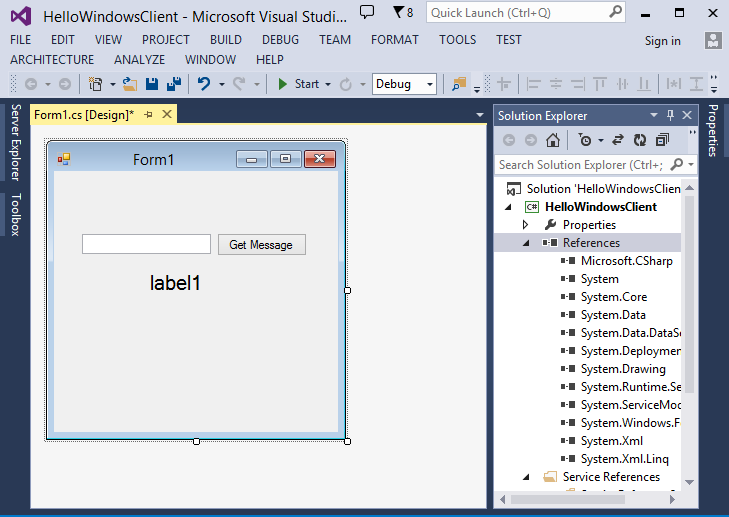Open the notifications flag showing 8
Viewport: 729px width, 517px height.
[403, 12]
